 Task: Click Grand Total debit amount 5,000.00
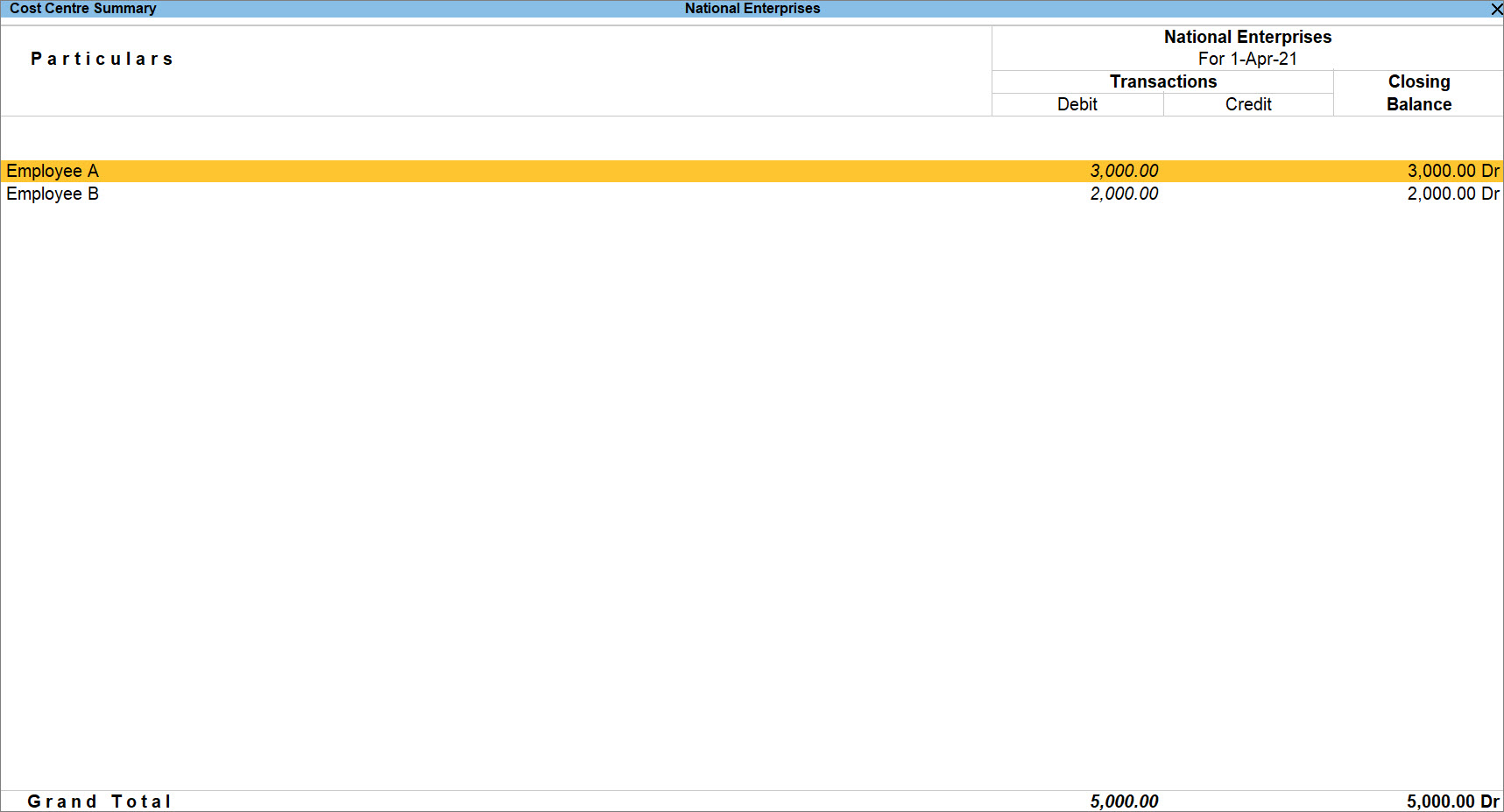[1124, 801]
